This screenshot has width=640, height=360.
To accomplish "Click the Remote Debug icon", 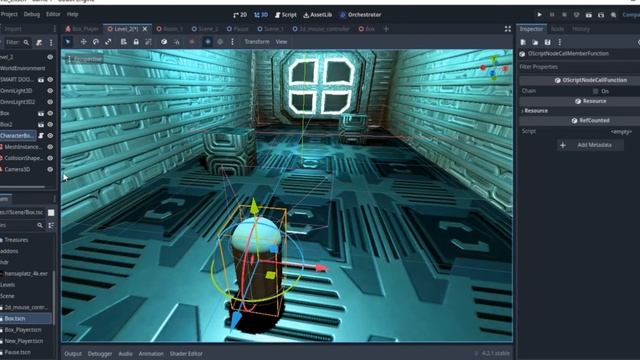I will (576, 15).
